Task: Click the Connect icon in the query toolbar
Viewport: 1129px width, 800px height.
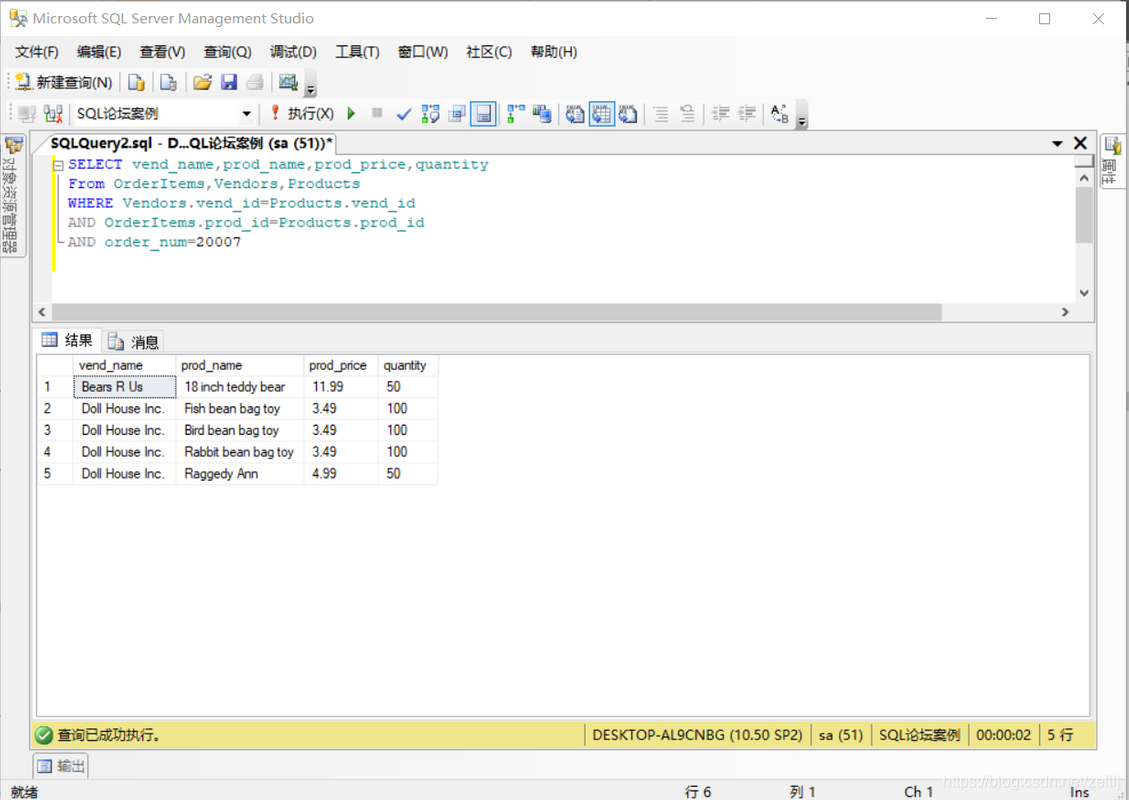Action: pyautogui.click(x=27, y=114)
